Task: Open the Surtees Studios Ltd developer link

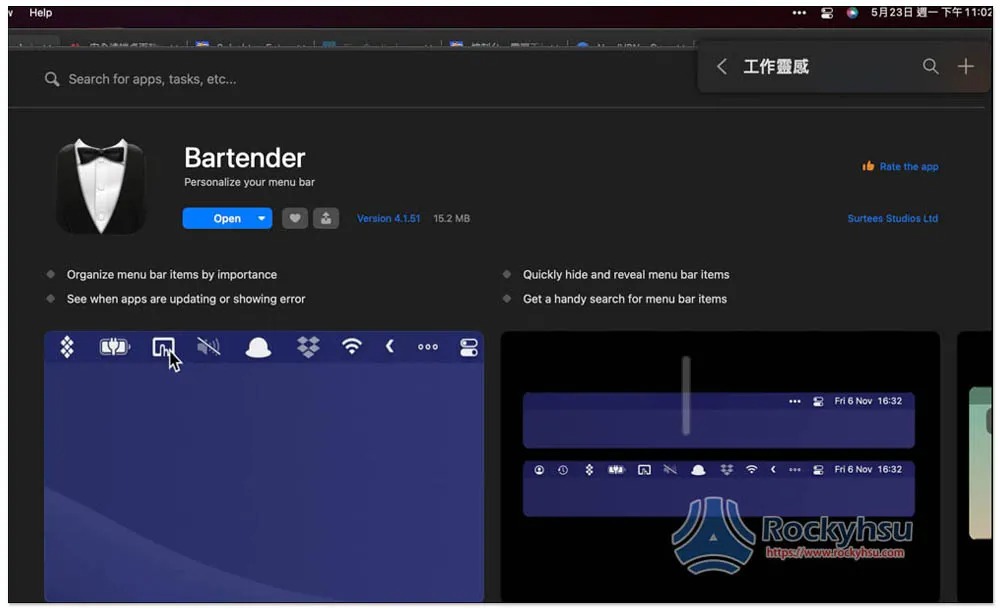Action: pos(892,218)
